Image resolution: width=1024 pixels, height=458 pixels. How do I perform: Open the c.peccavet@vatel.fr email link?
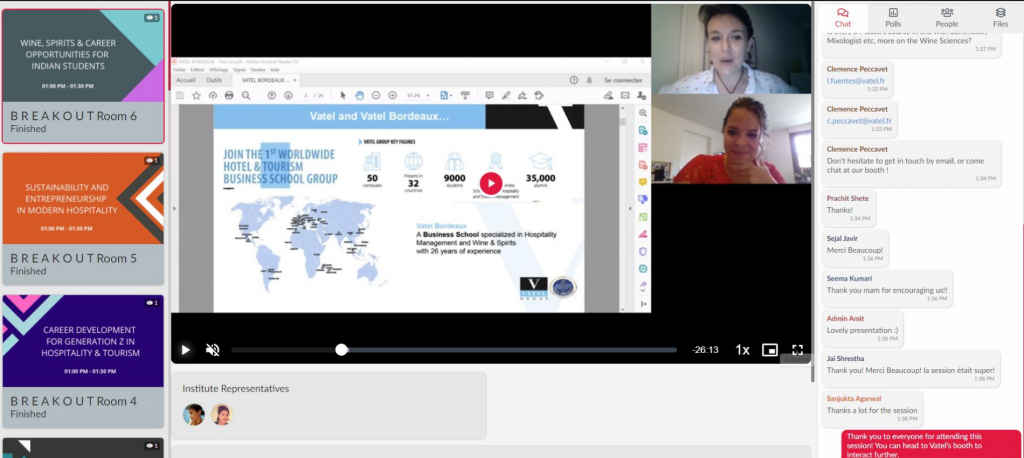[x=859, y=121]
